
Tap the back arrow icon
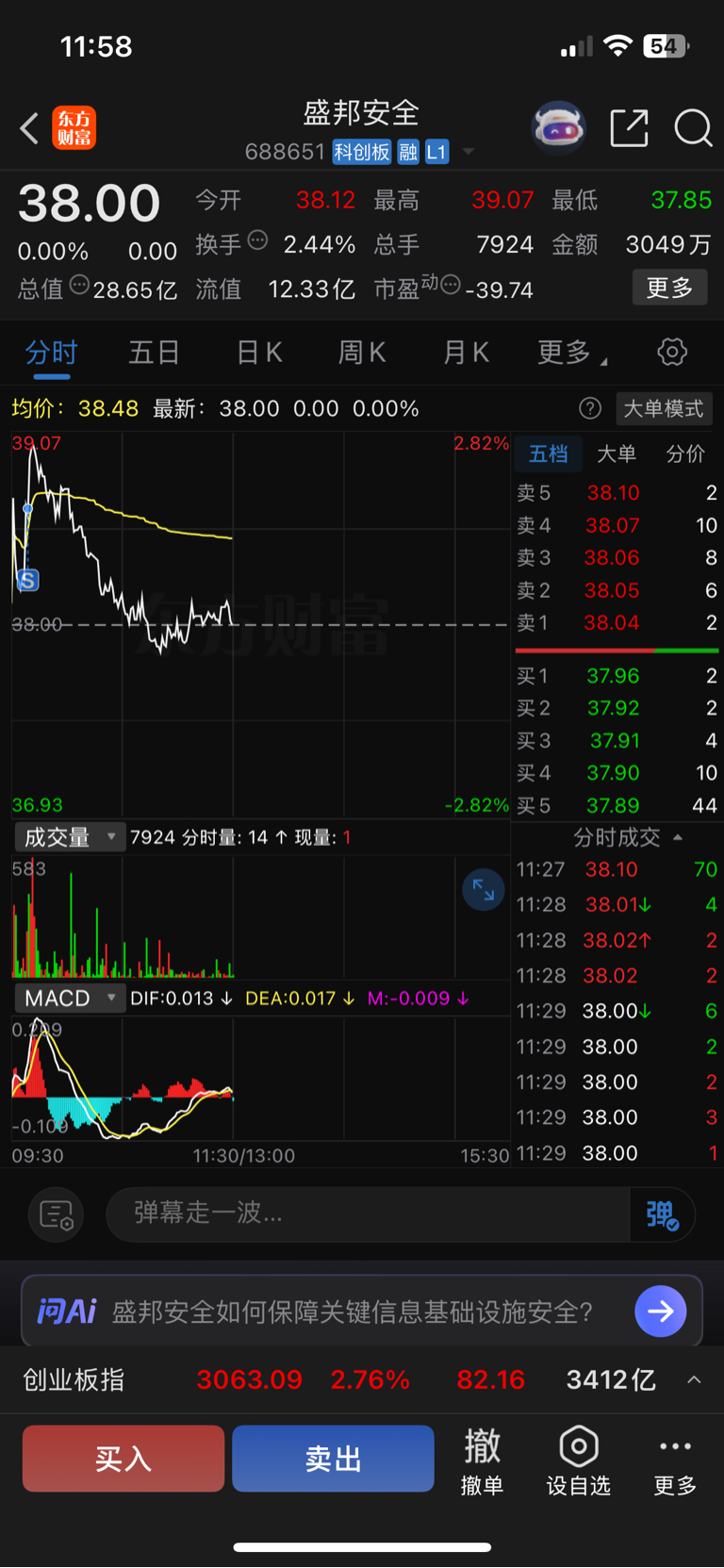[x=29, y=128]
